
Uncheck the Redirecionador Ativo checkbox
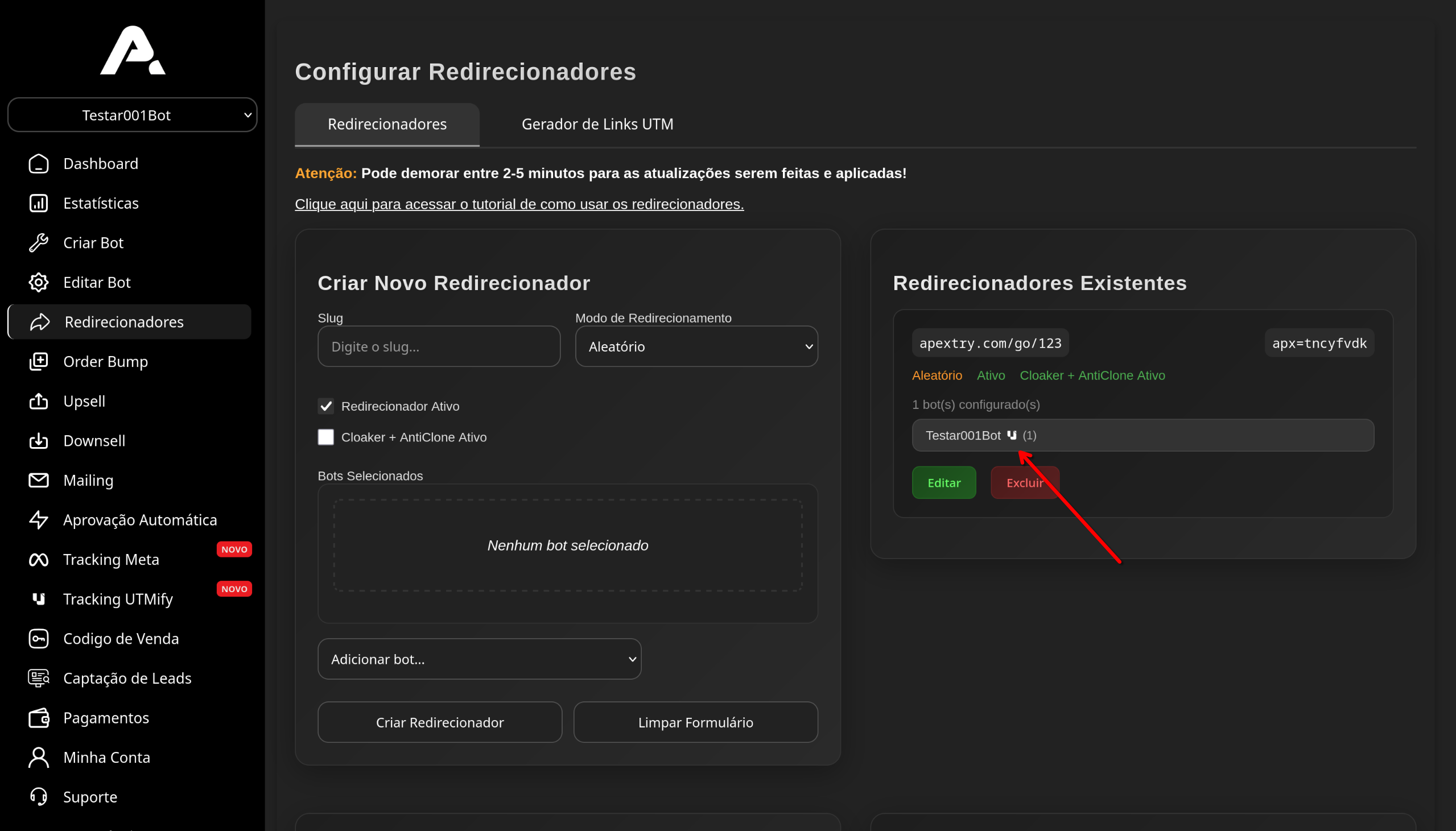coord(326,406)
